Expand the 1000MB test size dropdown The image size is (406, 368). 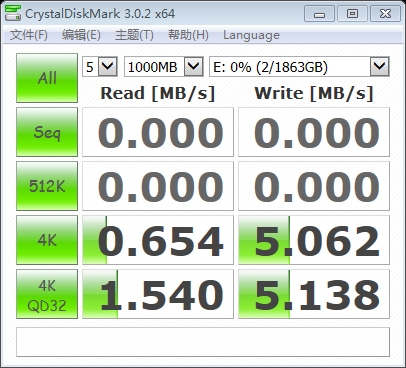[164, 67]
